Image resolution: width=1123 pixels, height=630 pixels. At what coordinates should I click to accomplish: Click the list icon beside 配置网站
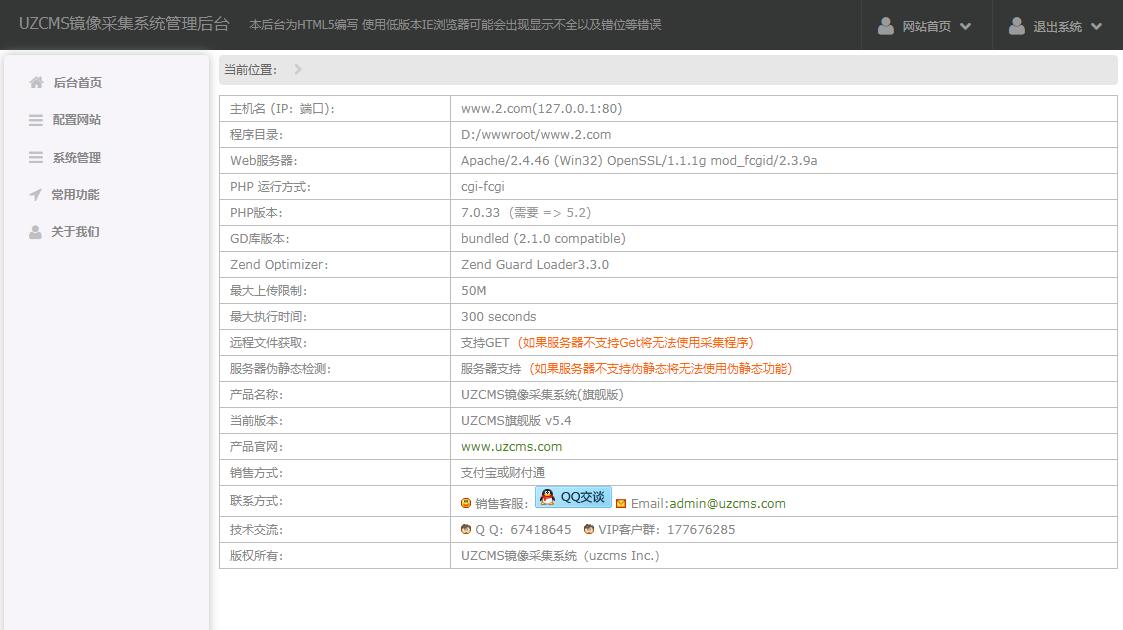[x=36, y=120]
